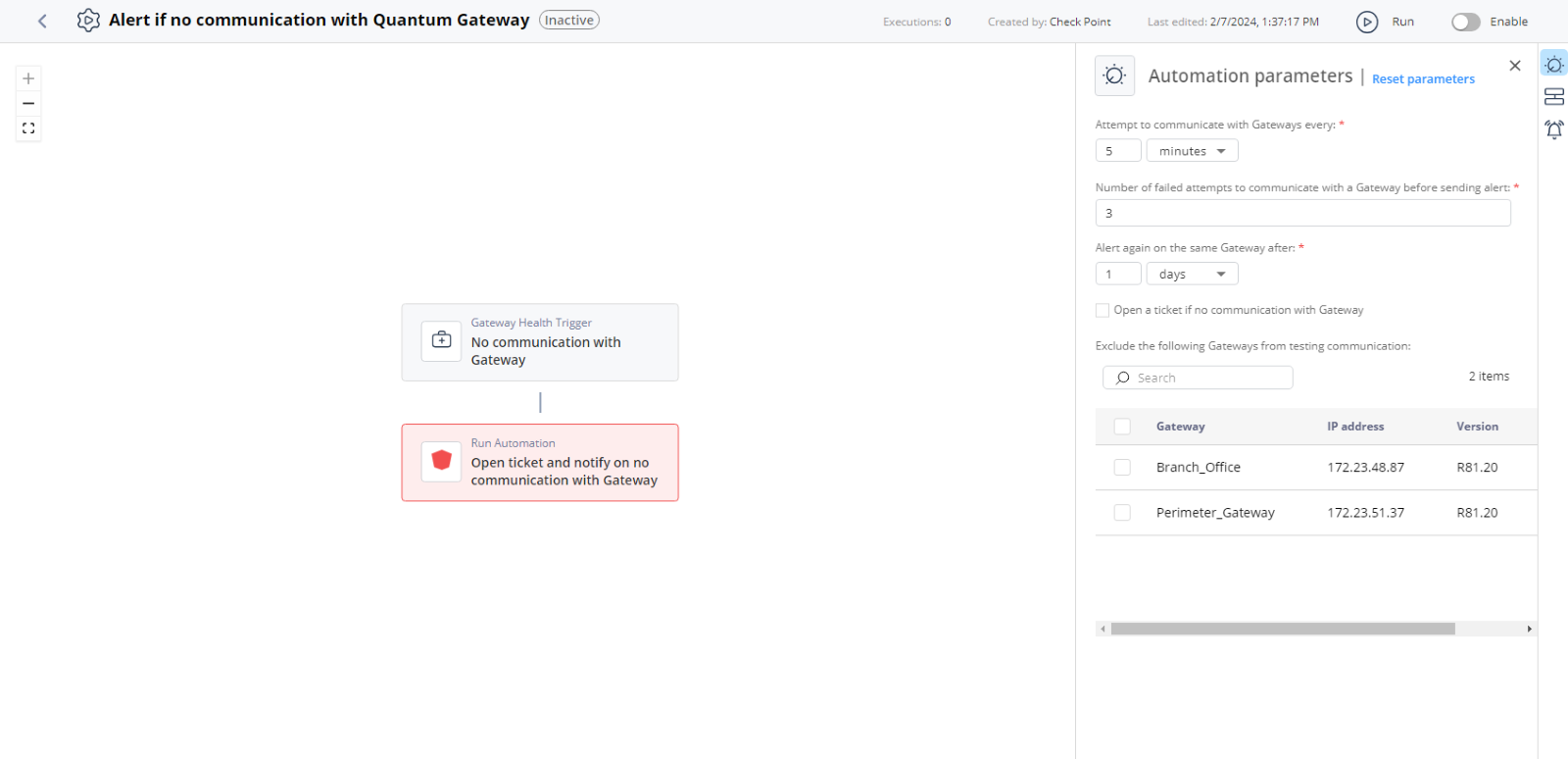Click the Automation parameters header icon
Image resolution: width=1568 pixels, height=759 pixels.
click(x=1114, y=76)
